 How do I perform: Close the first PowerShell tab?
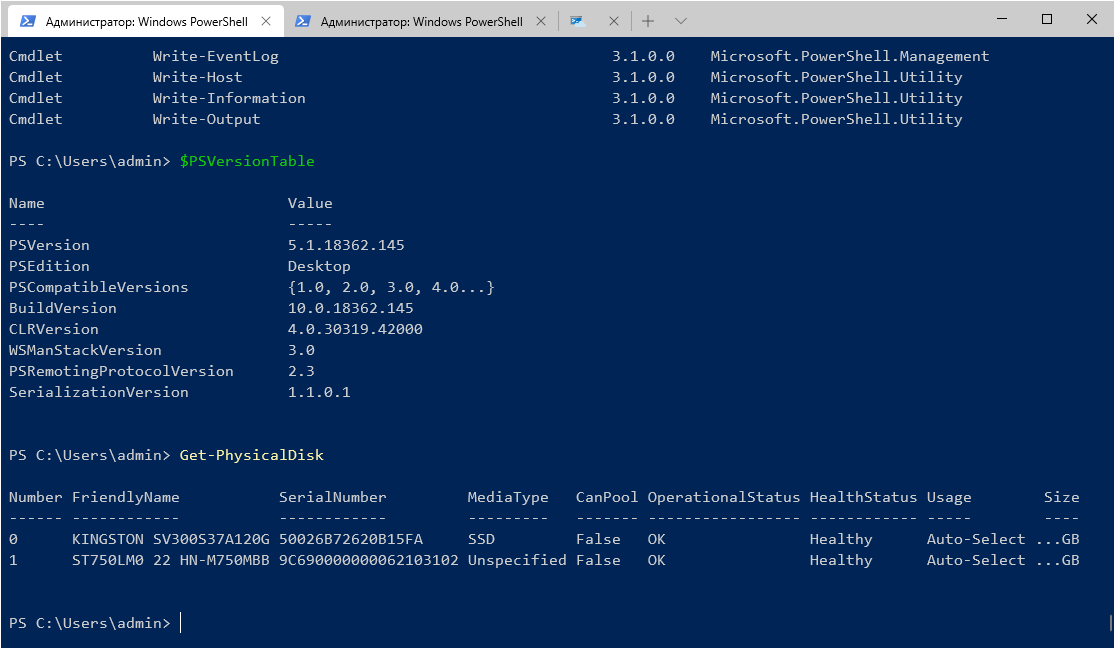(265, 21)
